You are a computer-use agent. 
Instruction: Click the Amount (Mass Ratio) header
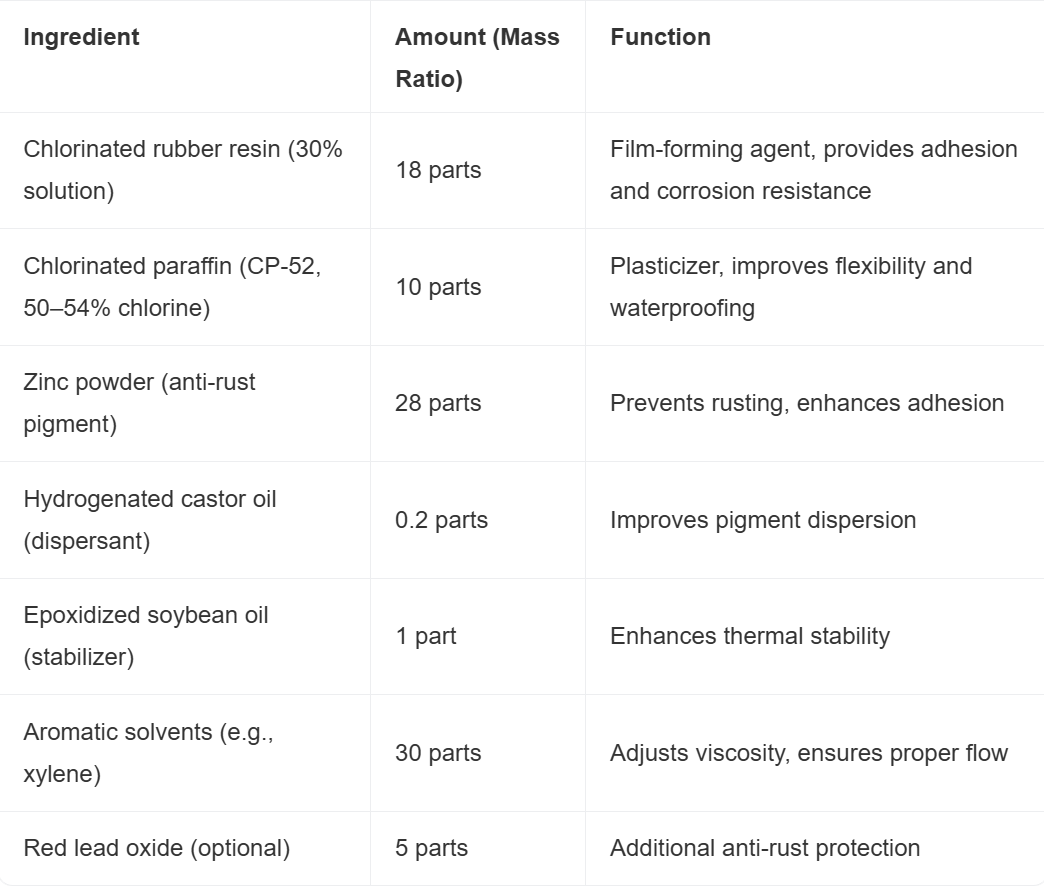point(477,58)
